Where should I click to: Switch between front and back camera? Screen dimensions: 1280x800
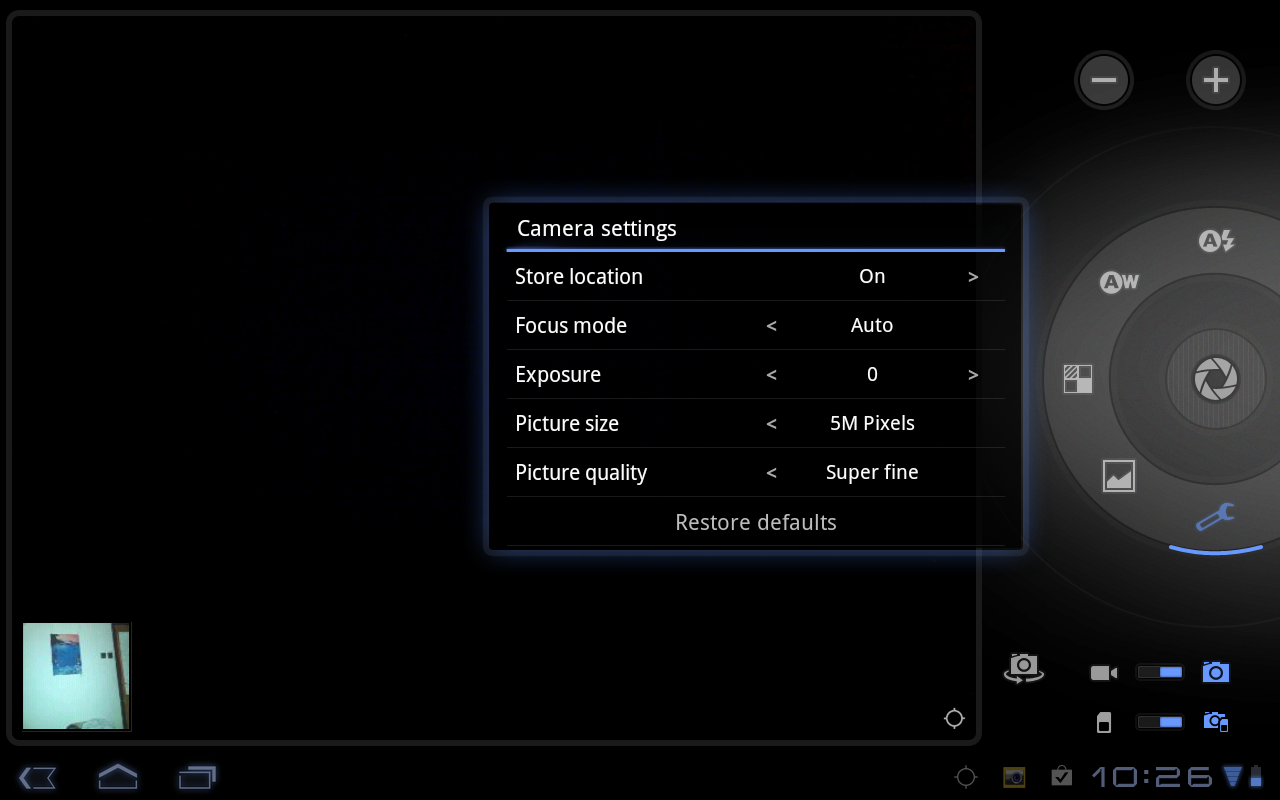click(1023, 668)
